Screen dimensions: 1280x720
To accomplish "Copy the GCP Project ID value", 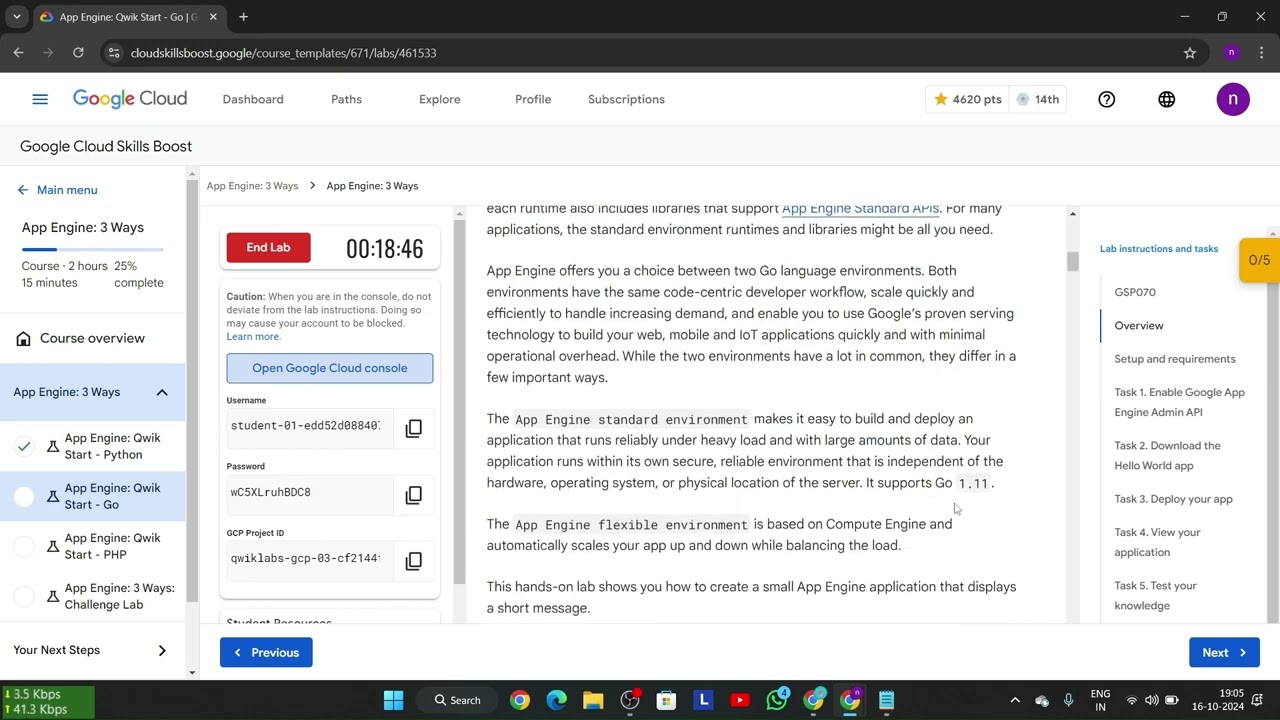I will pos(413,561).
